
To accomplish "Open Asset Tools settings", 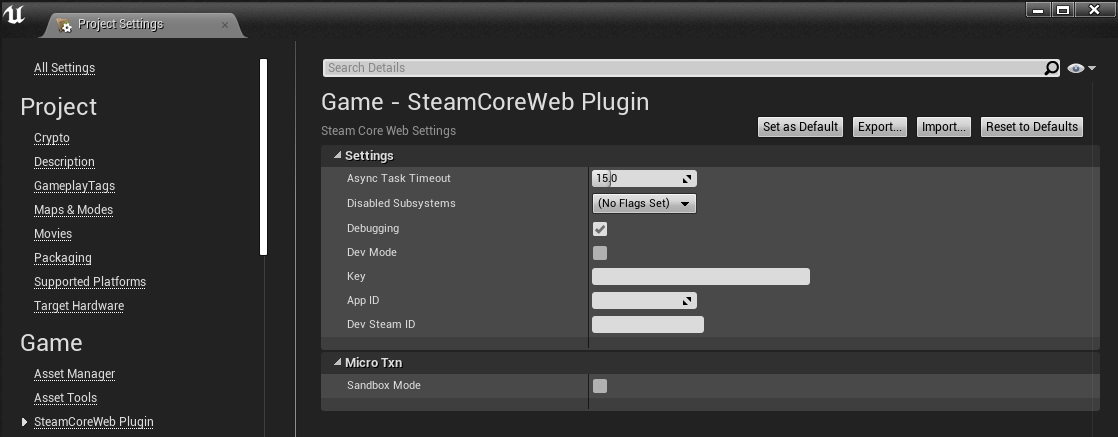I will pyautogui.click(x=65, y=398).
